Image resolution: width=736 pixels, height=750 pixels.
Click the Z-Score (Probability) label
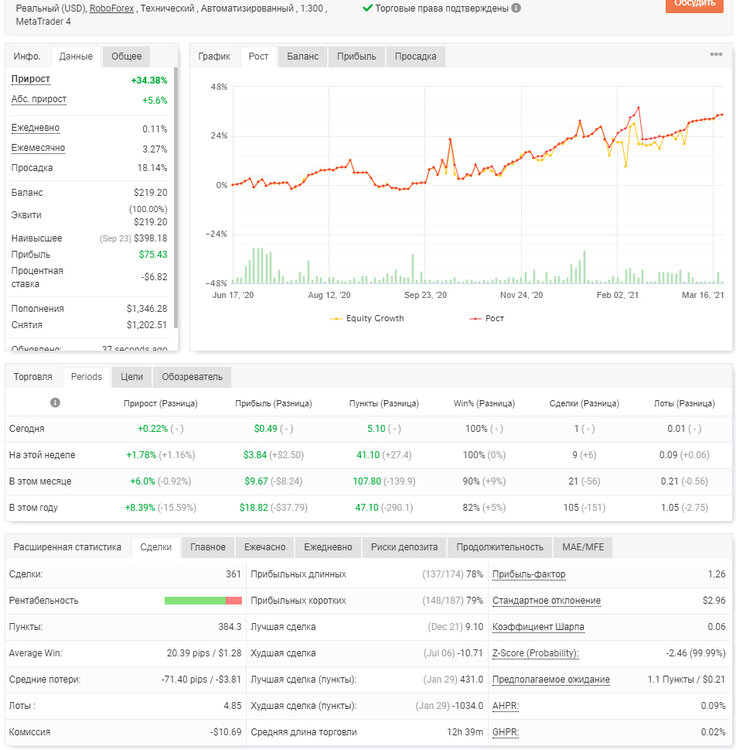535,653
